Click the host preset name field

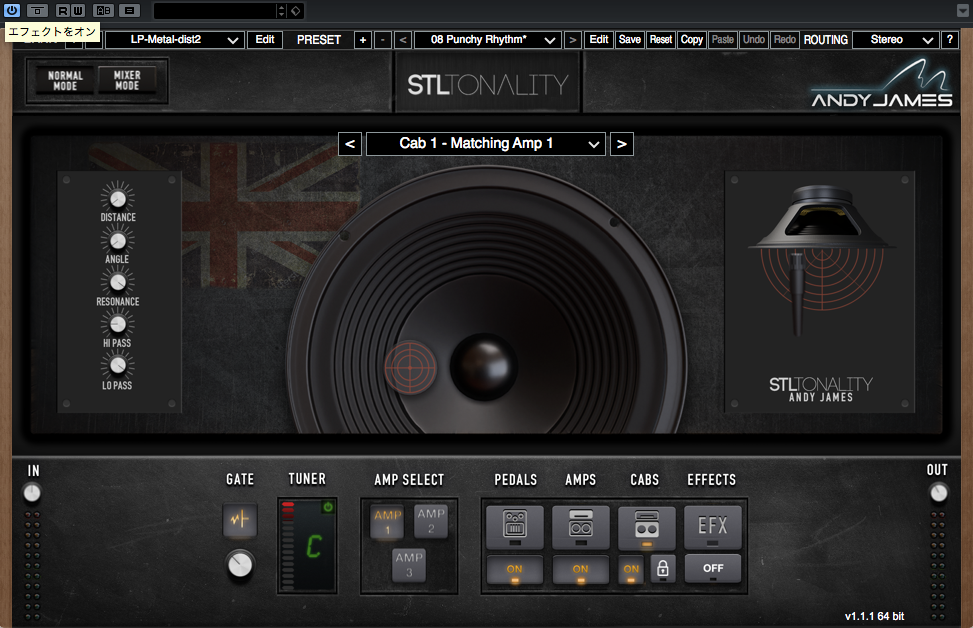pos(215,11)
